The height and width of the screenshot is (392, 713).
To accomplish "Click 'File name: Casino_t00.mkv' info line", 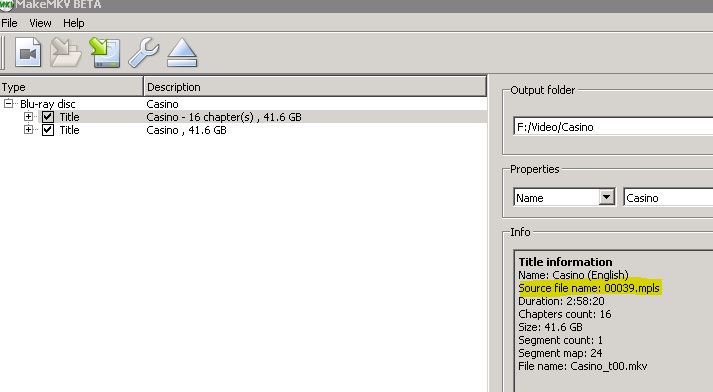I will tap(582, 366).
